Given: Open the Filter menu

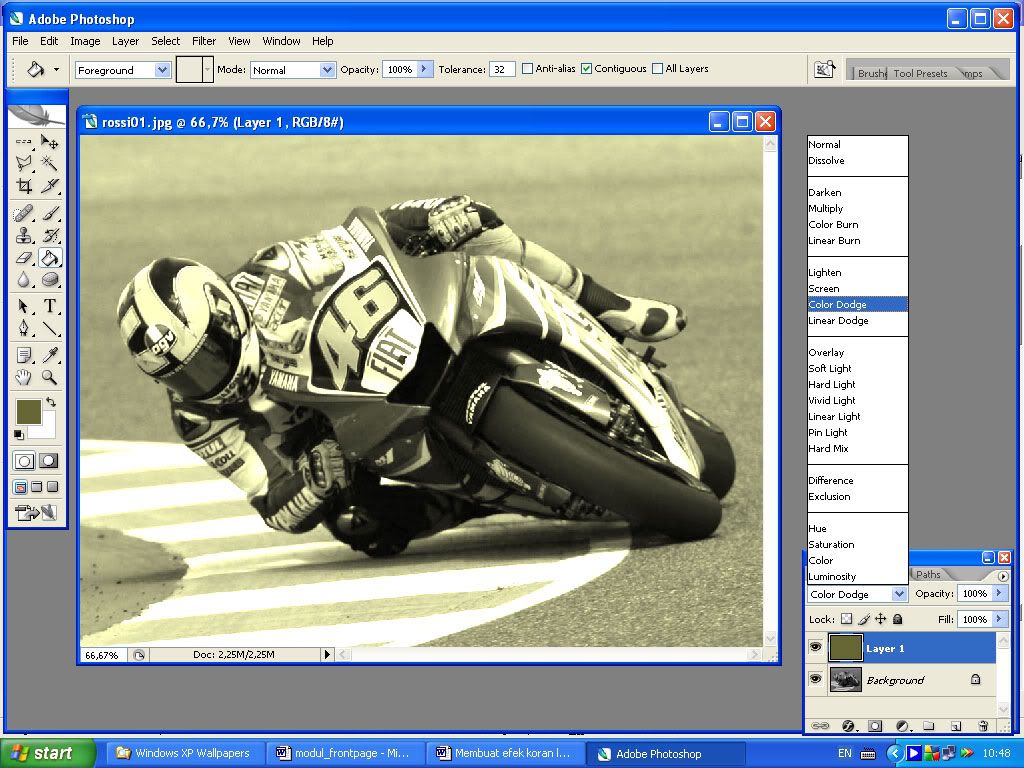Looking at the screenshot, I should pos(204,40).
